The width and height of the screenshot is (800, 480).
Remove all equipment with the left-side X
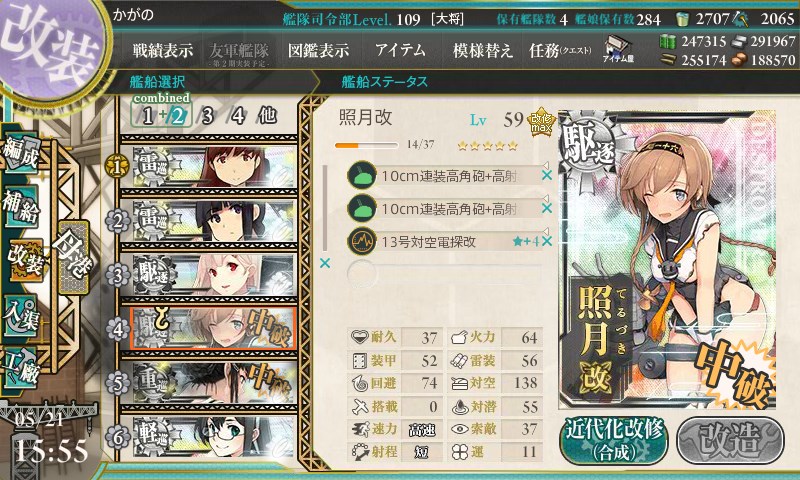point(324,263)
